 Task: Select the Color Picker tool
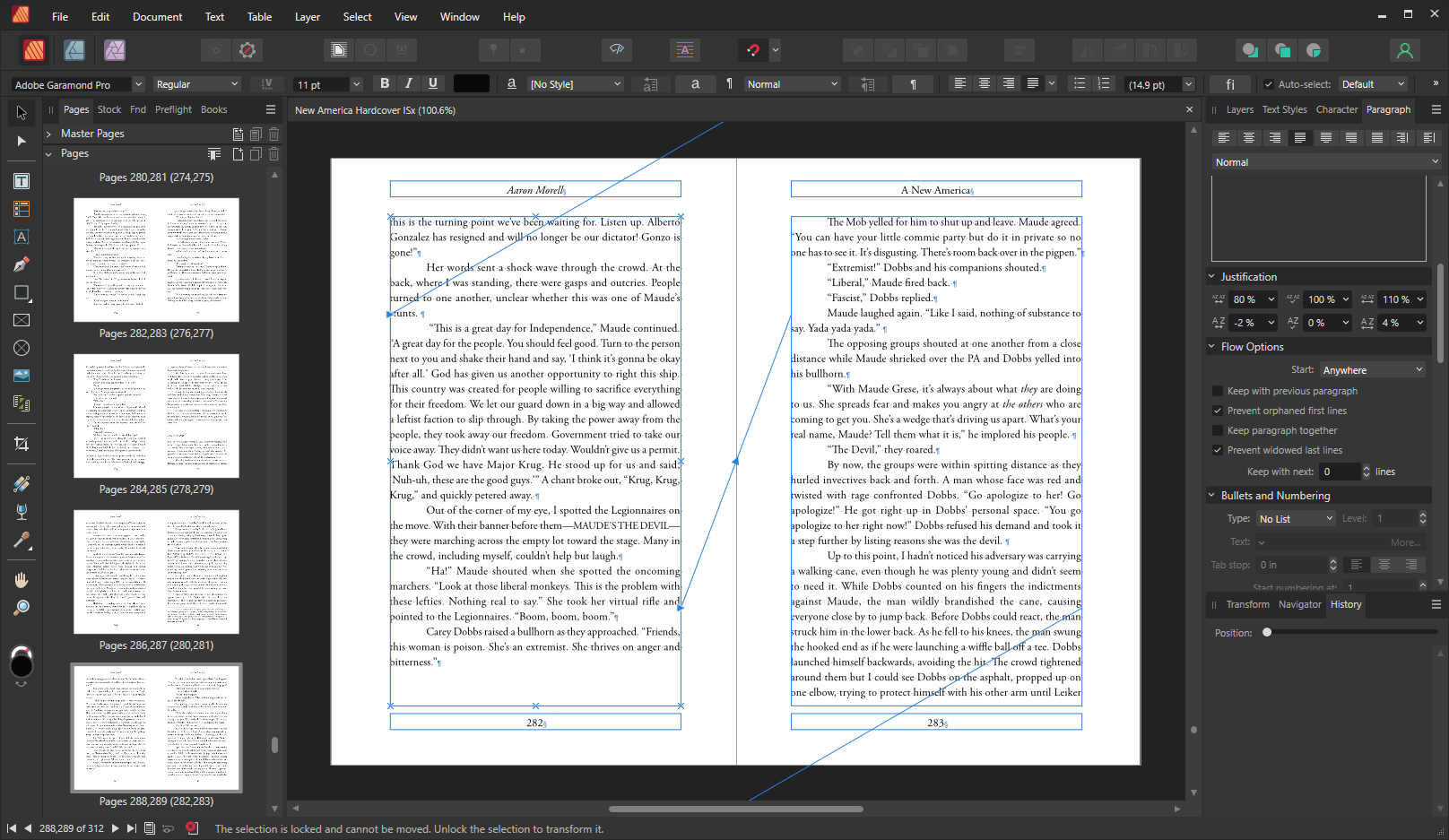tap(22, 540)
